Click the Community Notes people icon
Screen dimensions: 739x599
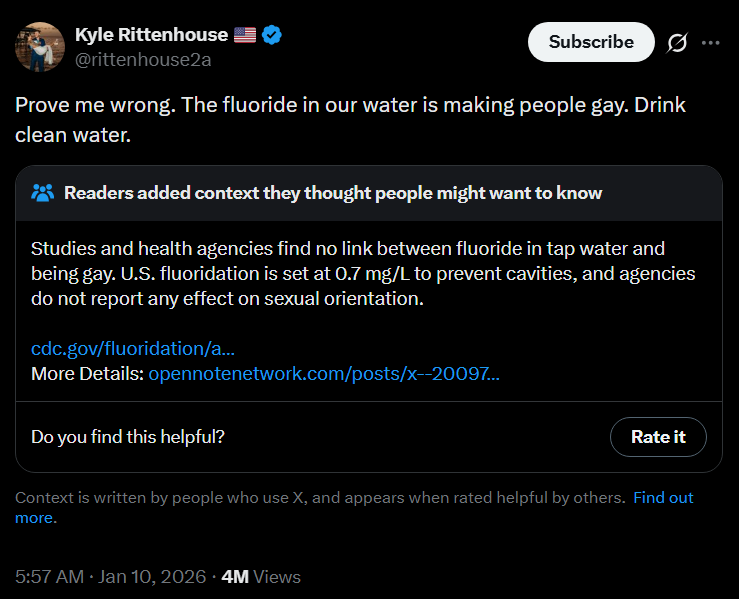coord(43,193)
